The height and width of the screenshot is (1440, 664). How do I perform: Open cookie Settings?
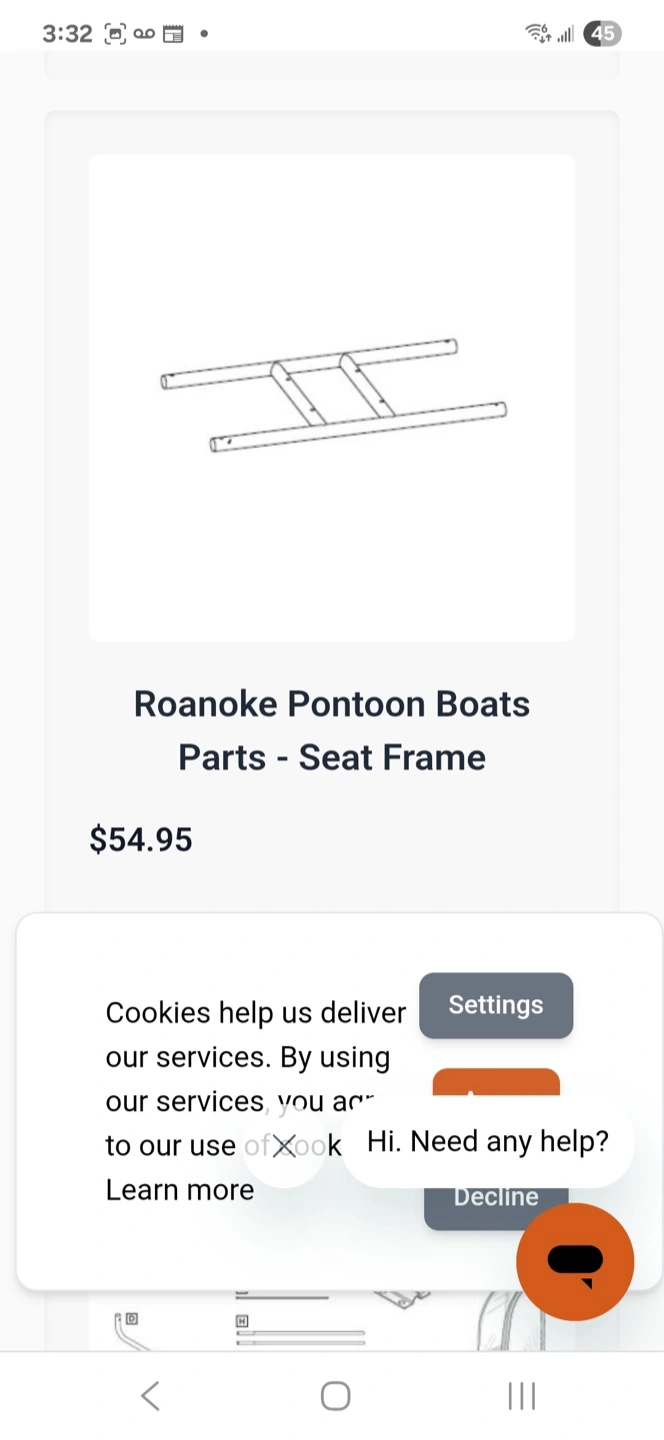pos(496,1005)
